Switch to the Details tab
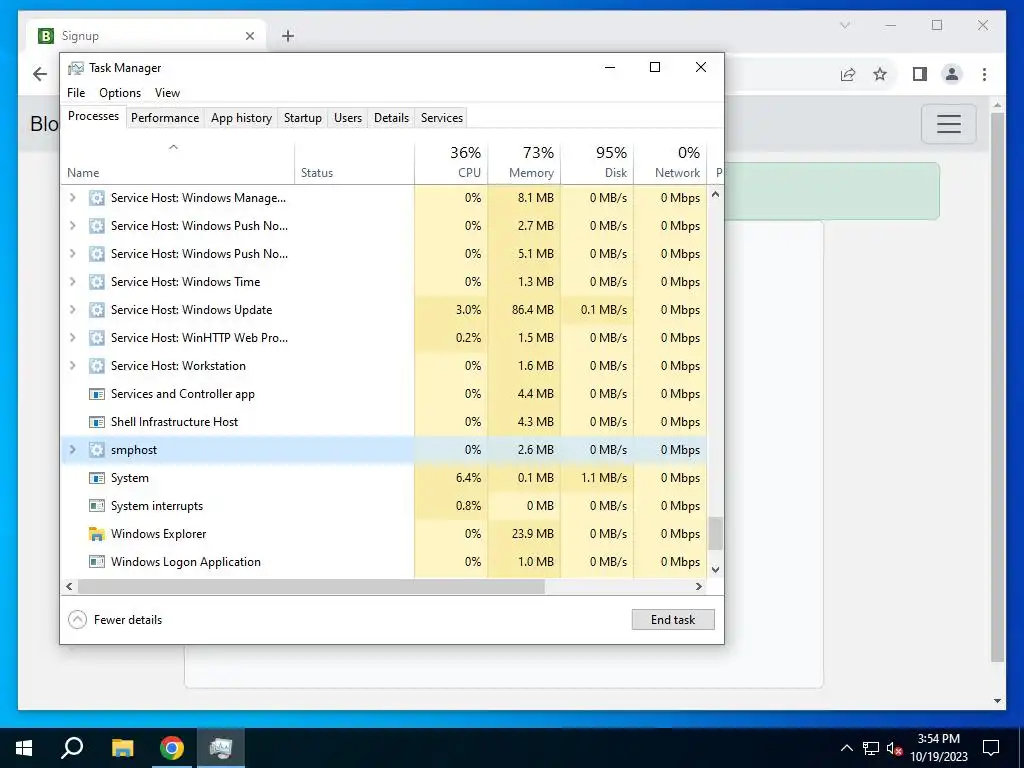 pyautogui.click(x=391, y=118)
